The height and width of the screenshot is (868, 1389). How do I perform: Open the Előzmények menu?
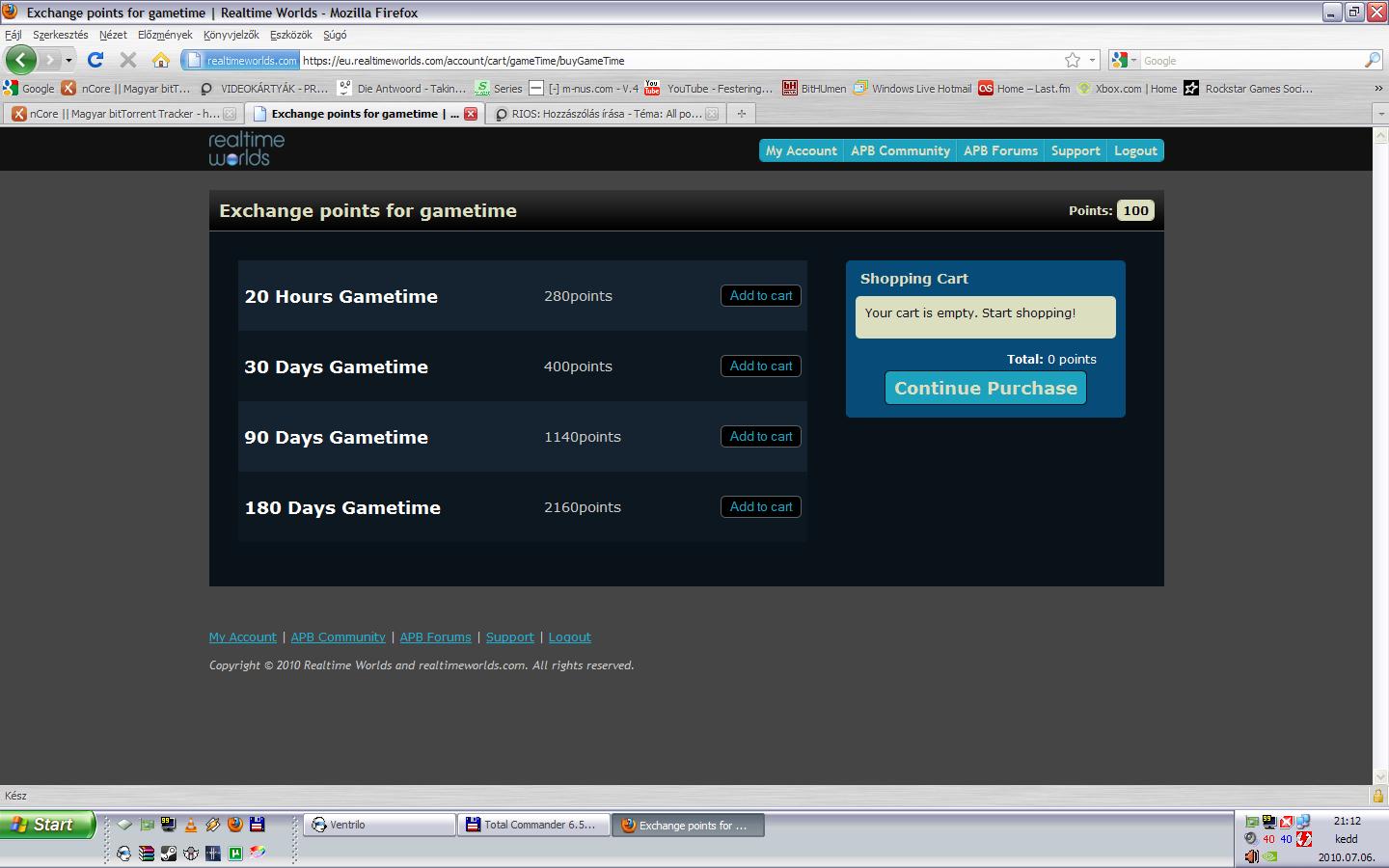click(x=165, y=35)
